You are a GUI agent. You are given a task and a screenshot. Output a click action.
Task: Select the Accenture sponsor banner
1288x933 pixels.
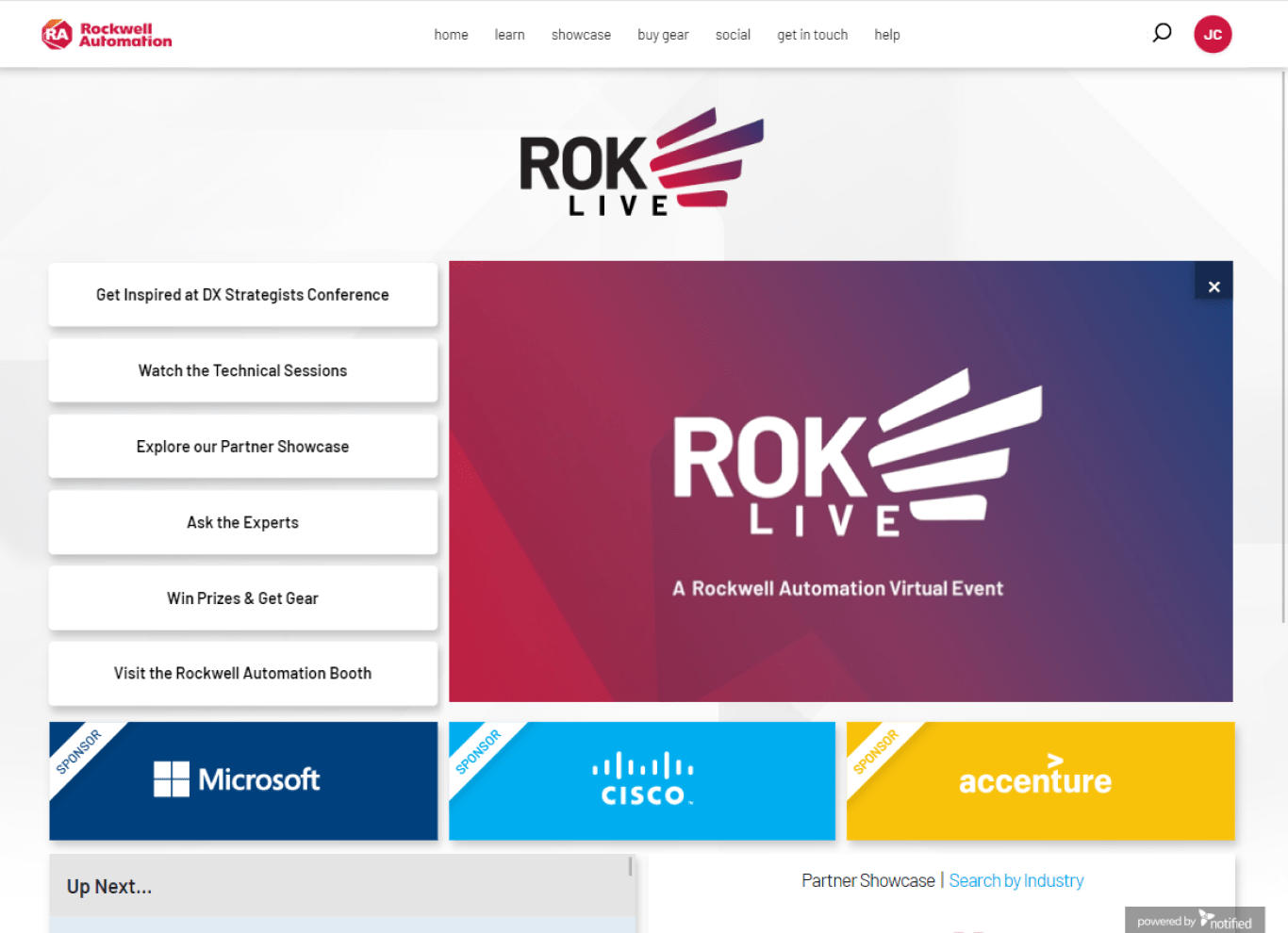(1040, 780)
